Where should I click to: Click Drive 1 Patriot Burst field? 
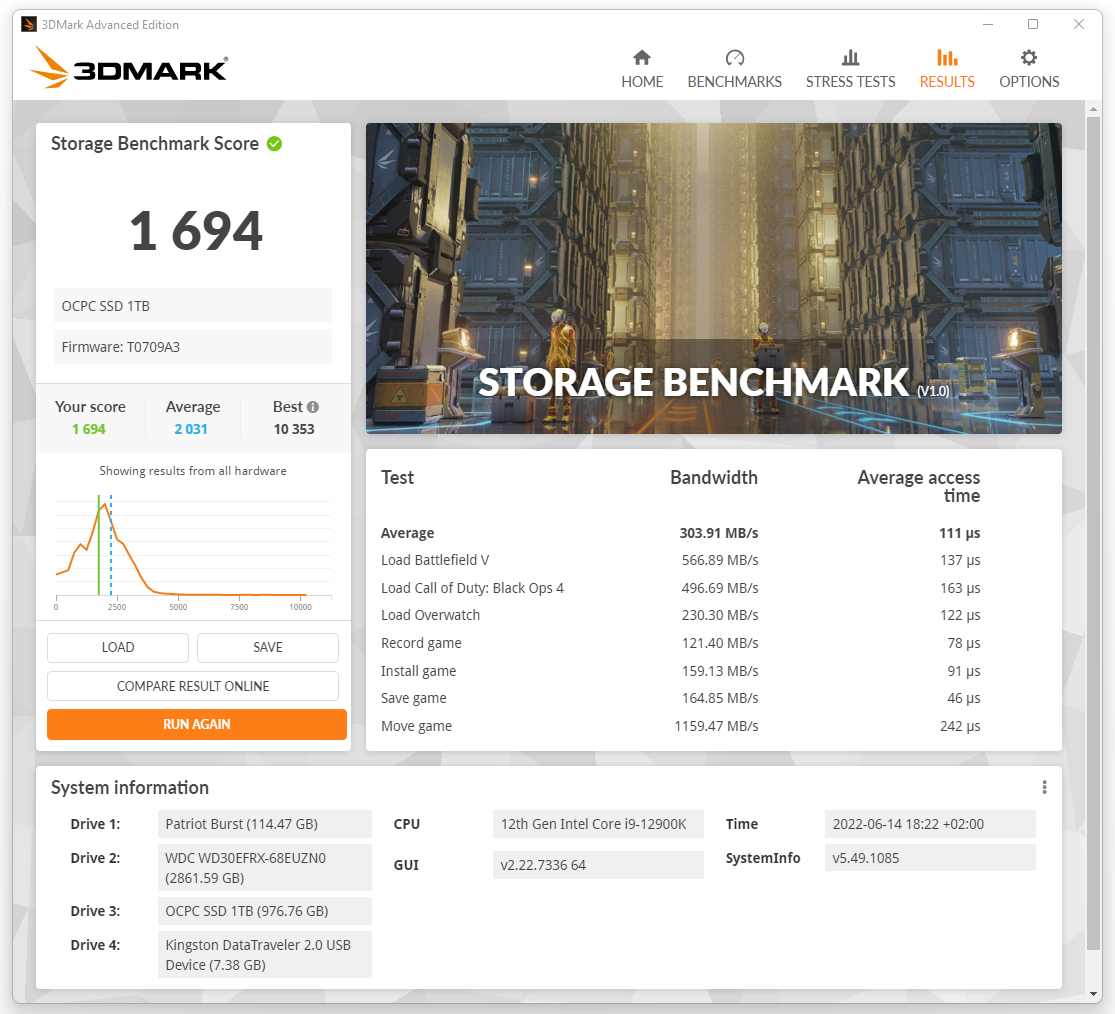[x=265, y=824]
